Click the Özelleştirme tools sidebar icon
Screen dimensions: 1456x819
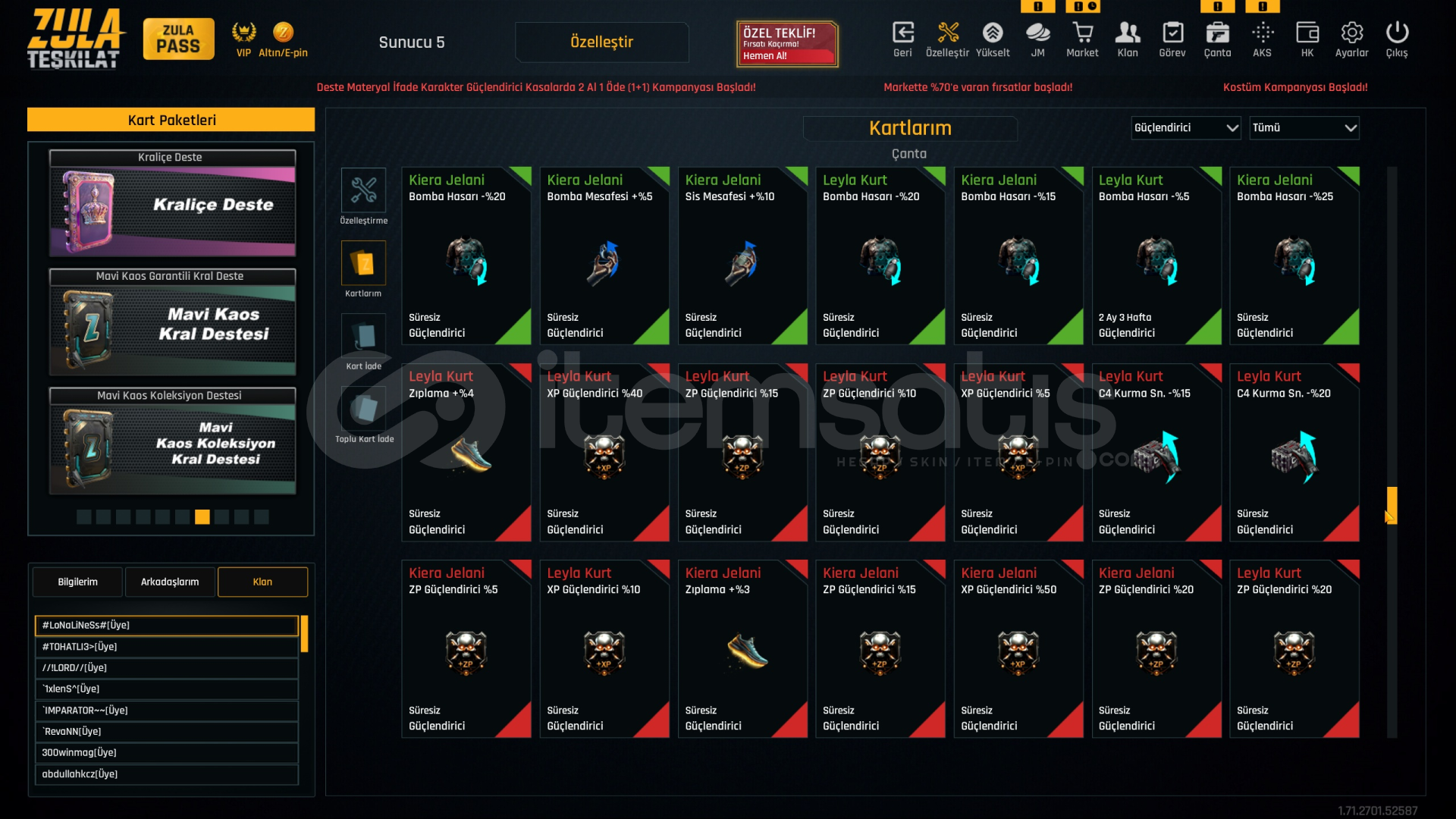(364, 190)
